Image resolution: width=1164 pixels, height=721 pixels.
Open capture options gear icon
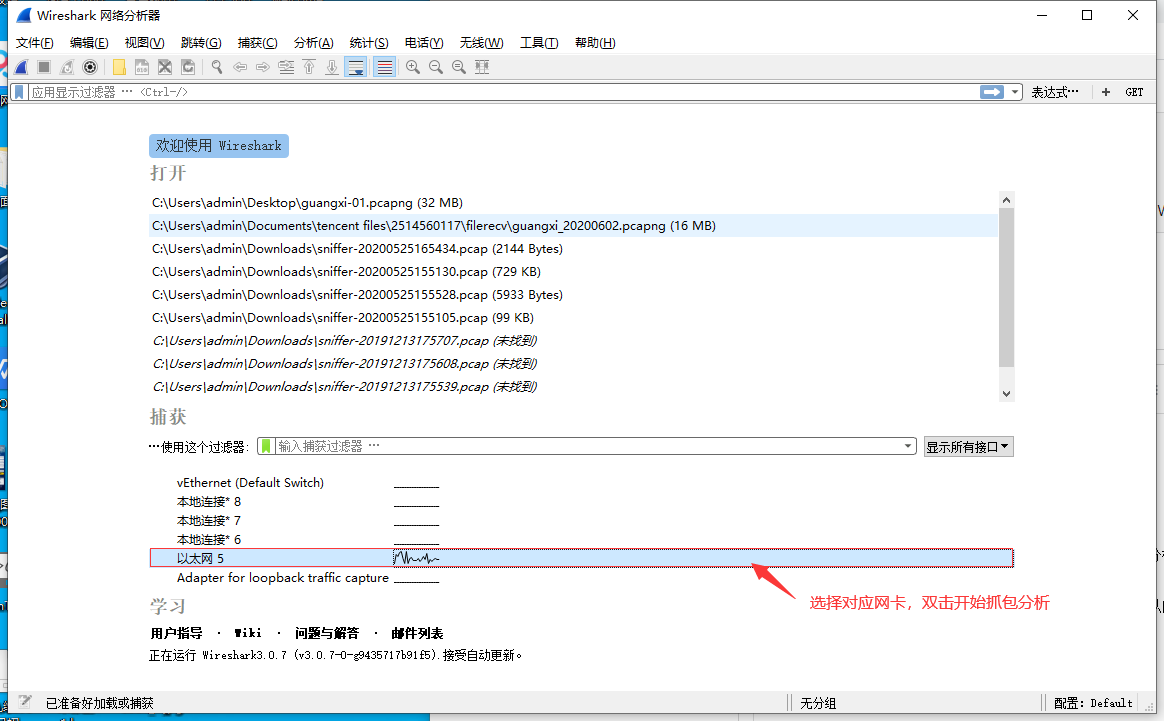pyautogui.click(x=90, y=68)
